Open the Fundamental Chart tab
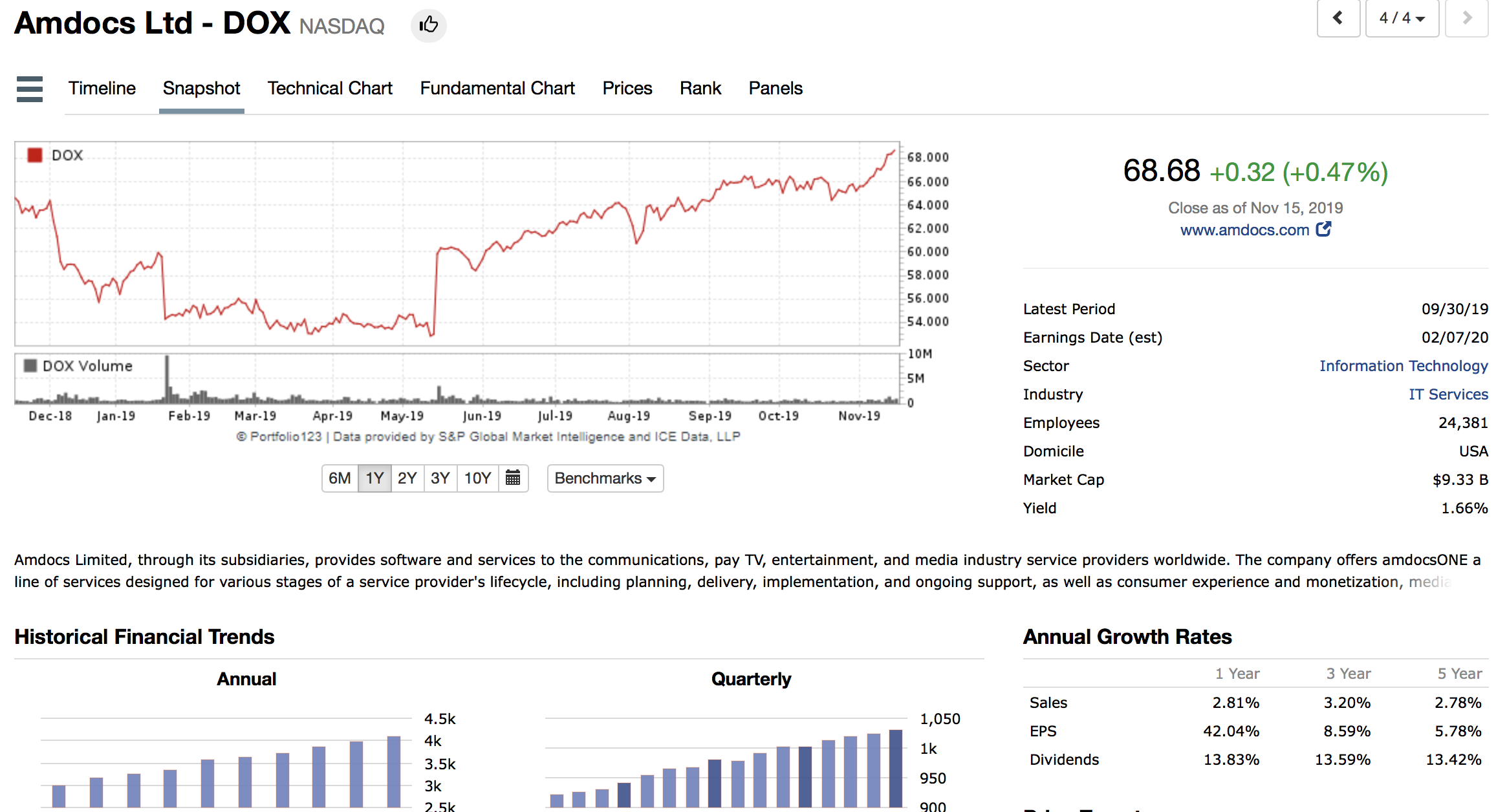Image resolution: width=1507 pixels, height=812 pixels. [x=497, y=89]
